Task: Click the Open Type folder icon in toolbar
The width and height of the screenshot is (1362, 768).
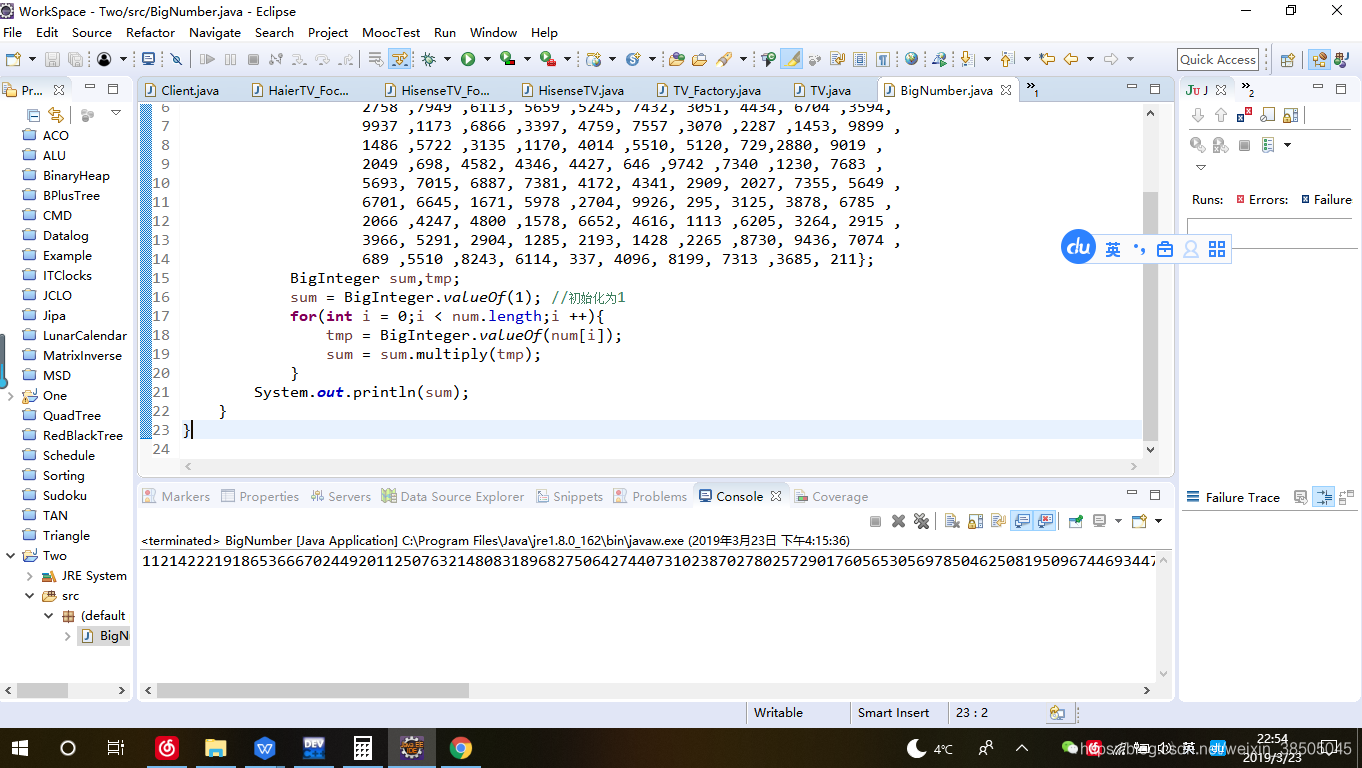Action: pyautogui.click(x=677, y=59)
